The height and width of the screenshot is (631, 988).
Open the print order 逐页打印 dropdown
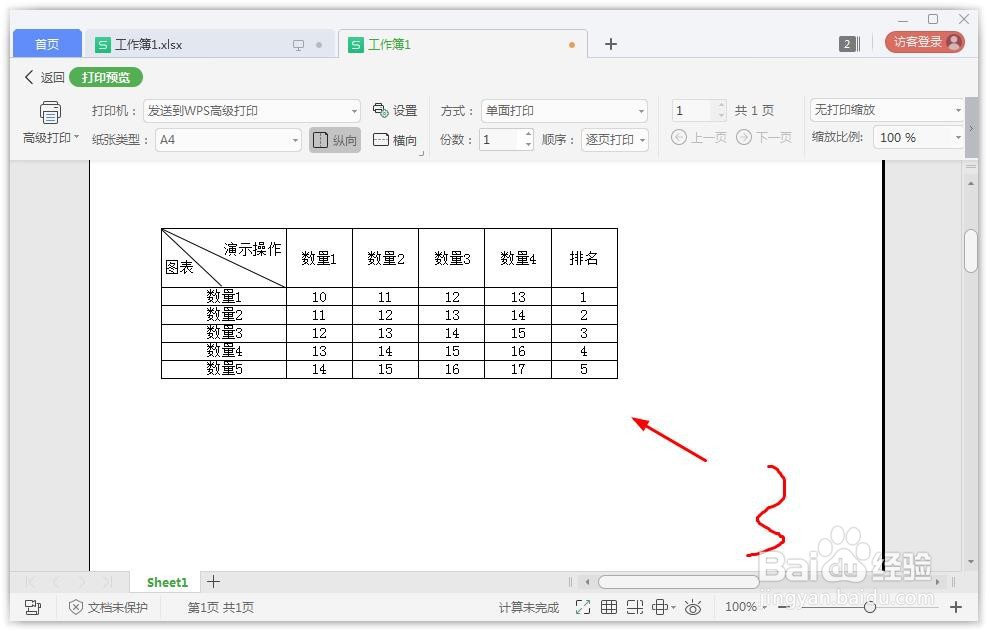(614, 140)
